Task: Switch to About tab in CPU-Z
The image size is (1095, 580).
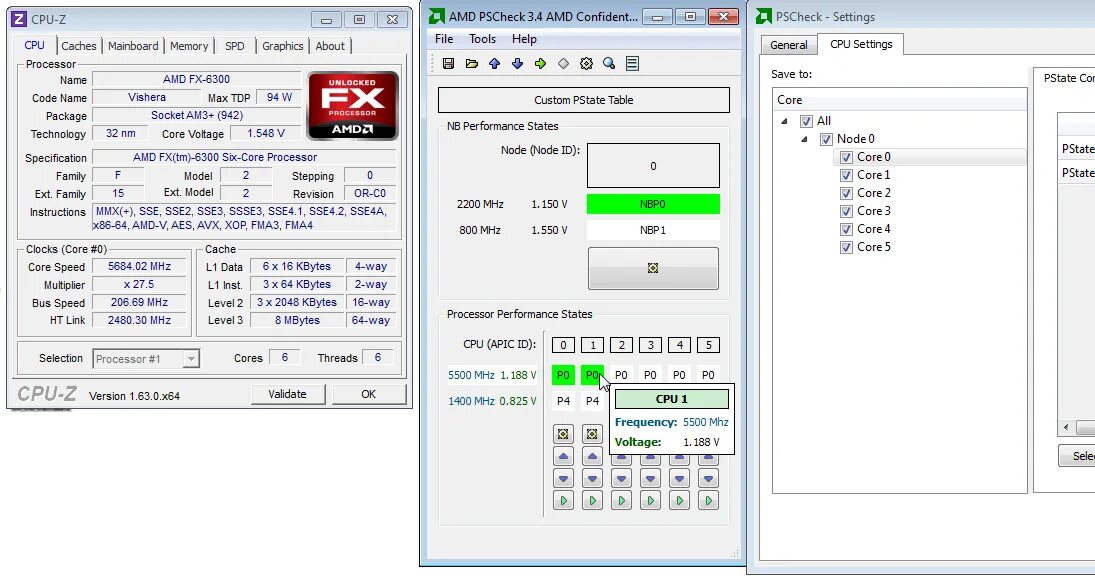Action: point(330,46)
